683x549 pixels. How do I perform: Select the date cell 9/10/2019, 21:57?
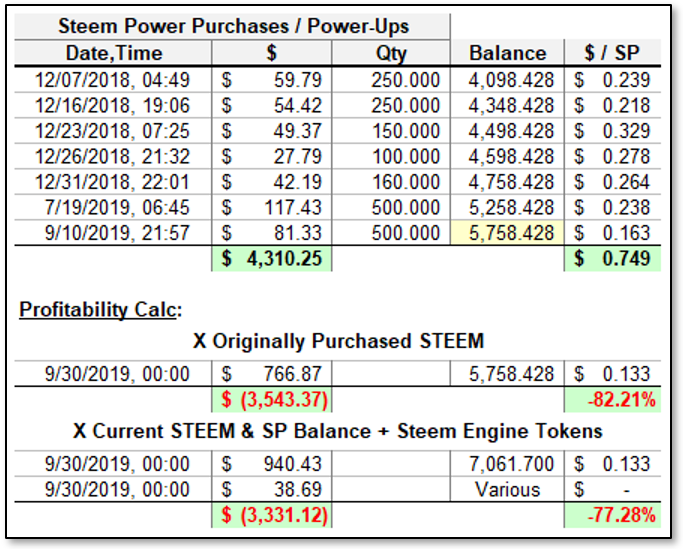113,233
